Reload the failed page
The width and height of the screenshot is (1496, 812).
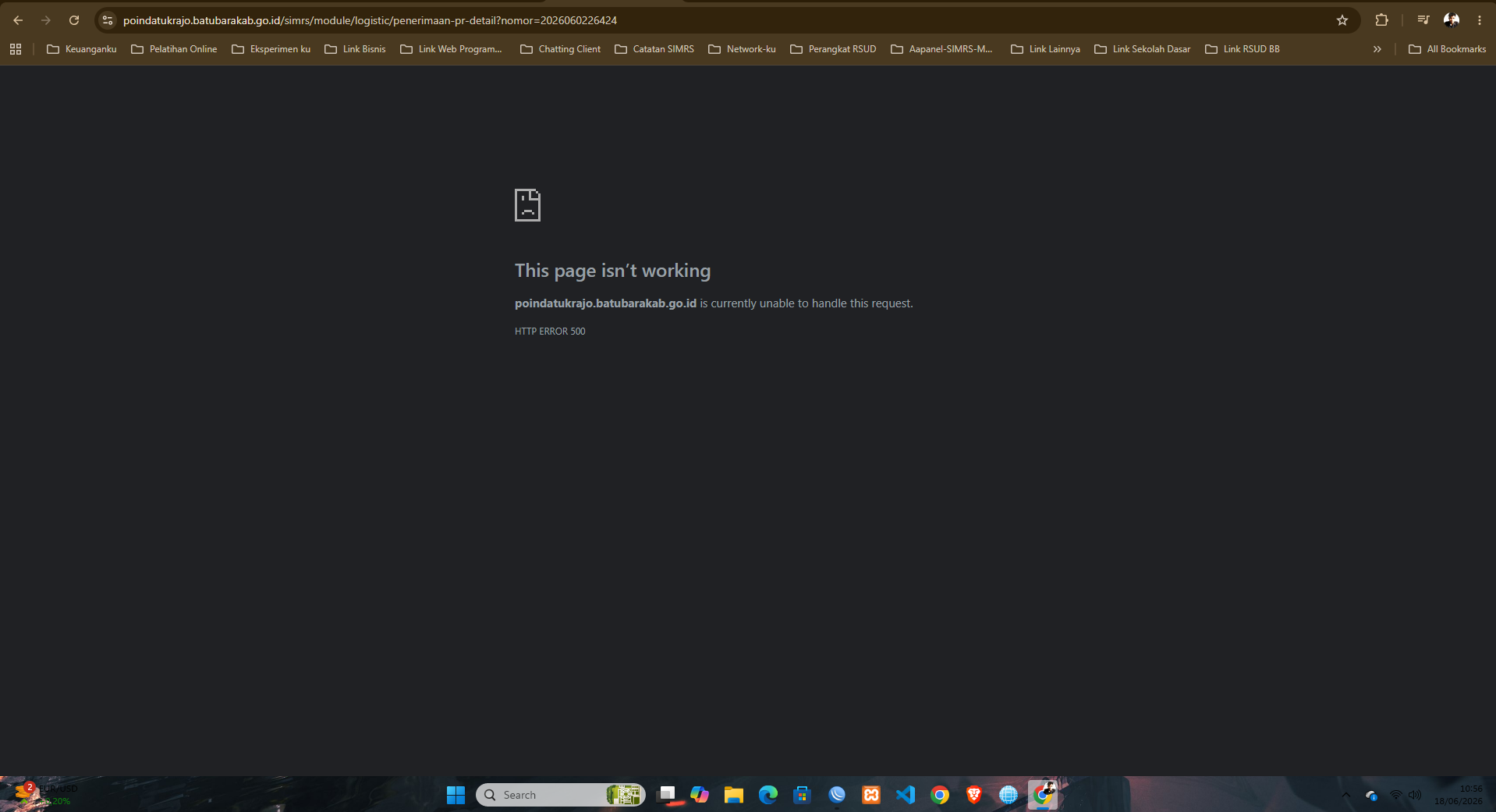point(74,20)
